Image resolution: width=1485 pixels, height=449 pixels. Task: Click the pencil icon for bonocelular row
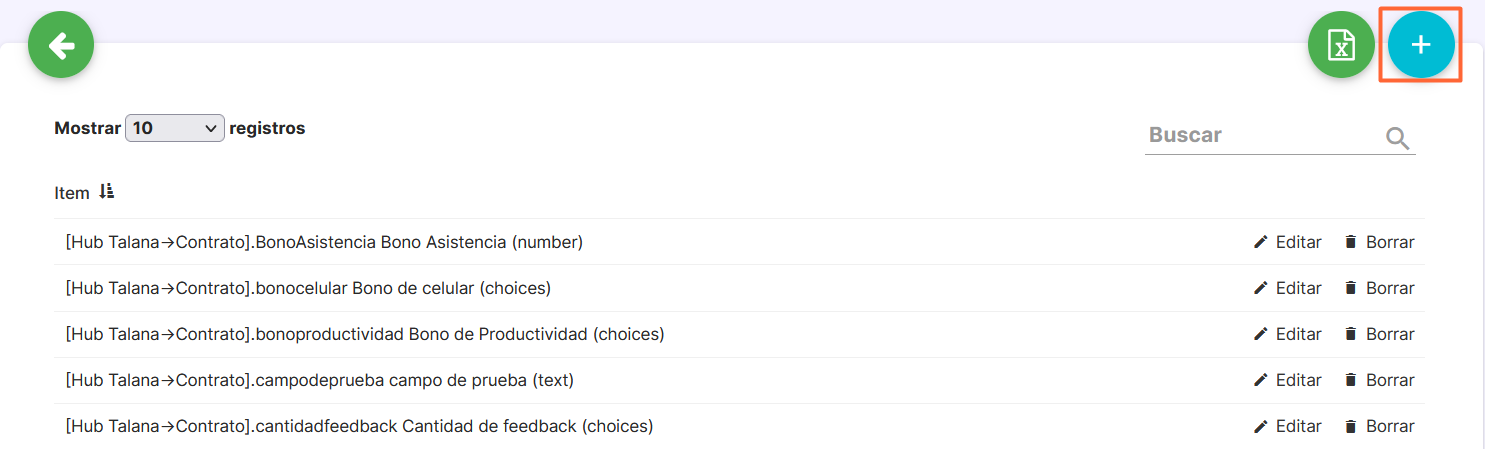point(1260,288)
